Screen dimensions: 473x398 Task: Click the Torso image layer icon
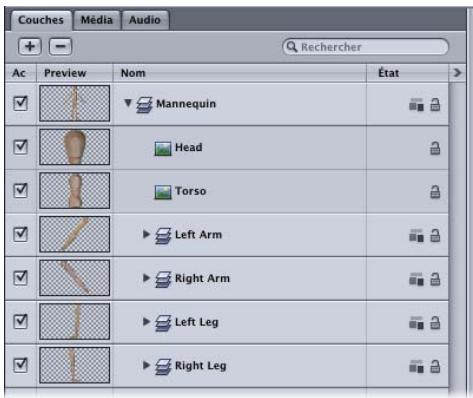point(163,192)
